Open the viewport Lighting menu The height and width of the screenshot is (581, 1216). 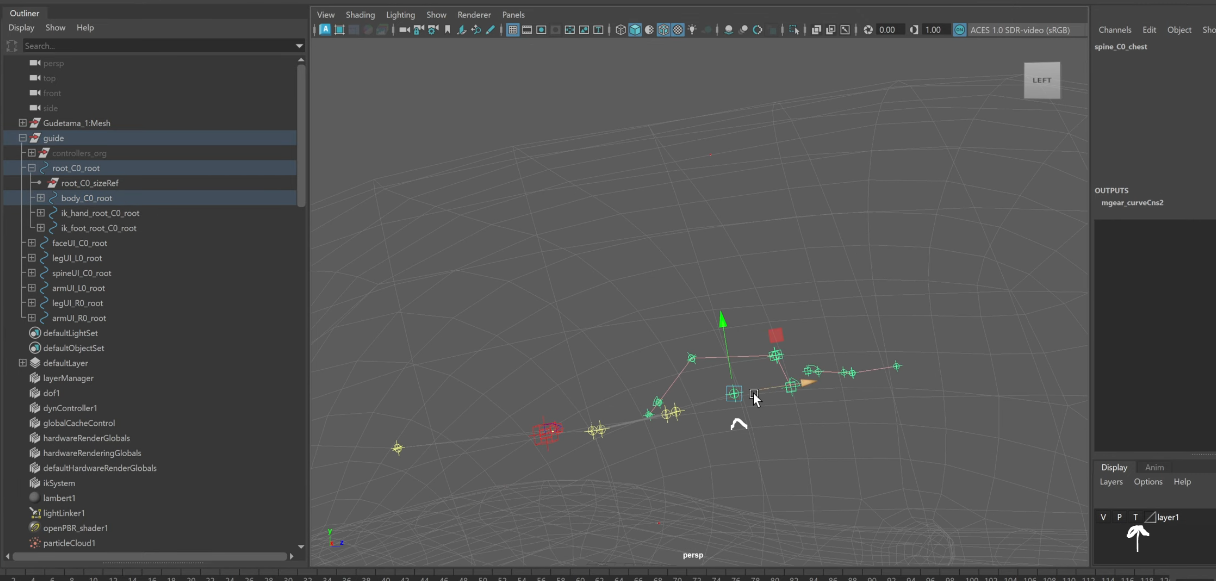(400, 15)
